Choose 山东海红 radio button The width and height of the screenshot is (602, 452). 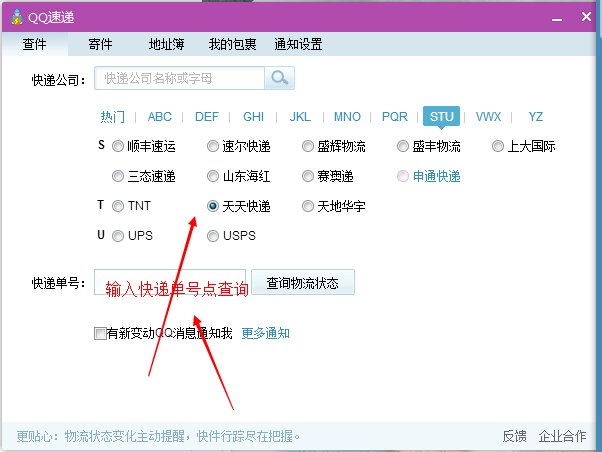(x=213, y=176)
